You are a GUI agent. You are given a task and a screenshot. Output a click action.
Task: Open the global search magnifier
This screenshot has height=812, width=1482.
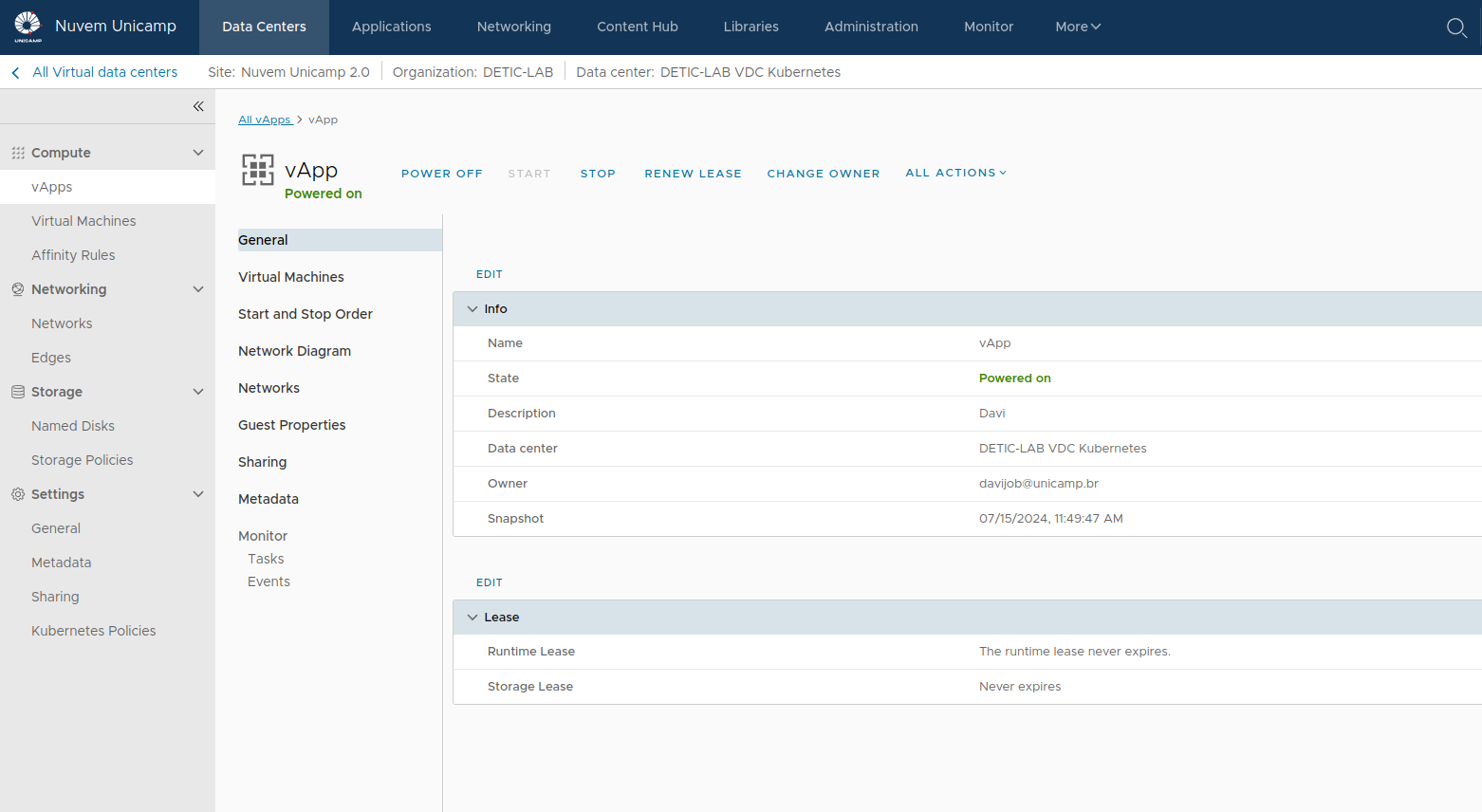(1456, 28)
